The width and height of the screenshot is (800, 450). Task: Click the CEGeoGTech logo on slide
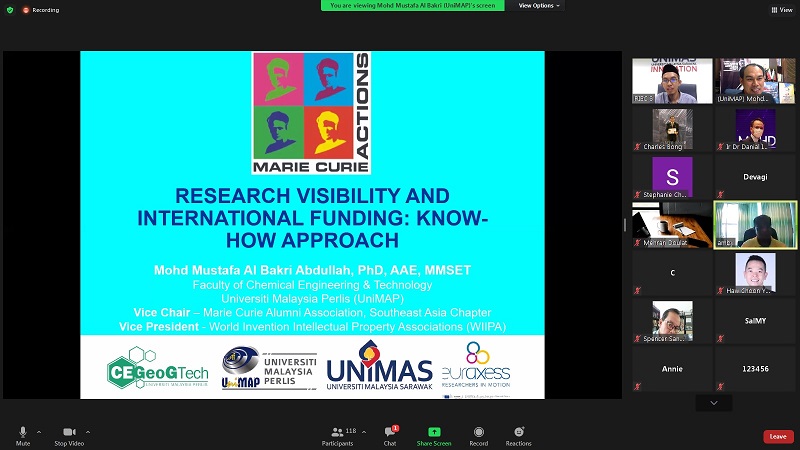(158, 368)
